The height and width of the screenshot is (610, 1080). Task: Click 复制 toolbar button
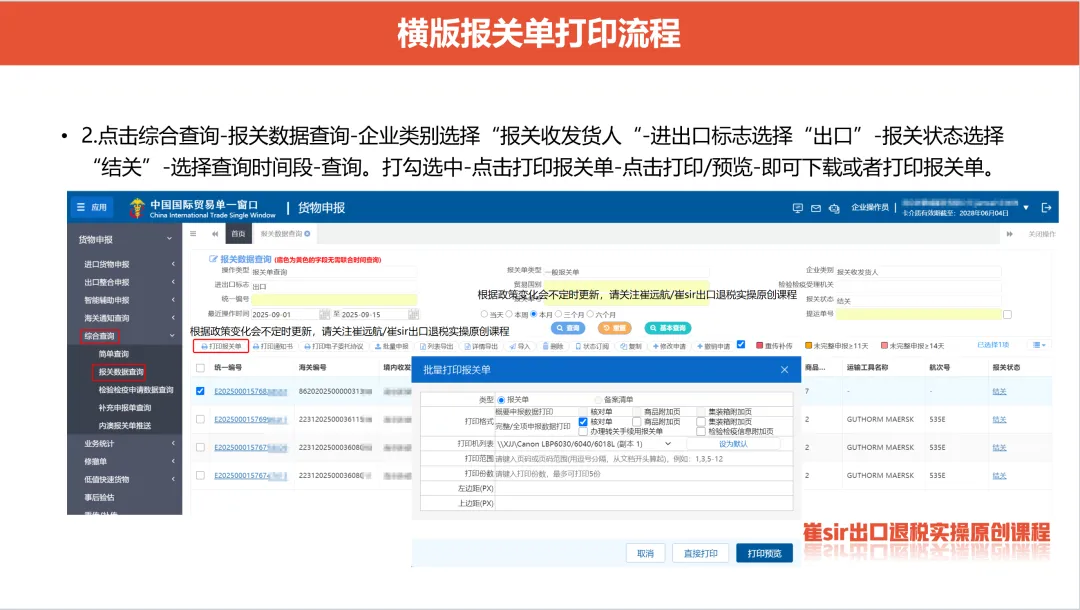(x=631, y=346)
